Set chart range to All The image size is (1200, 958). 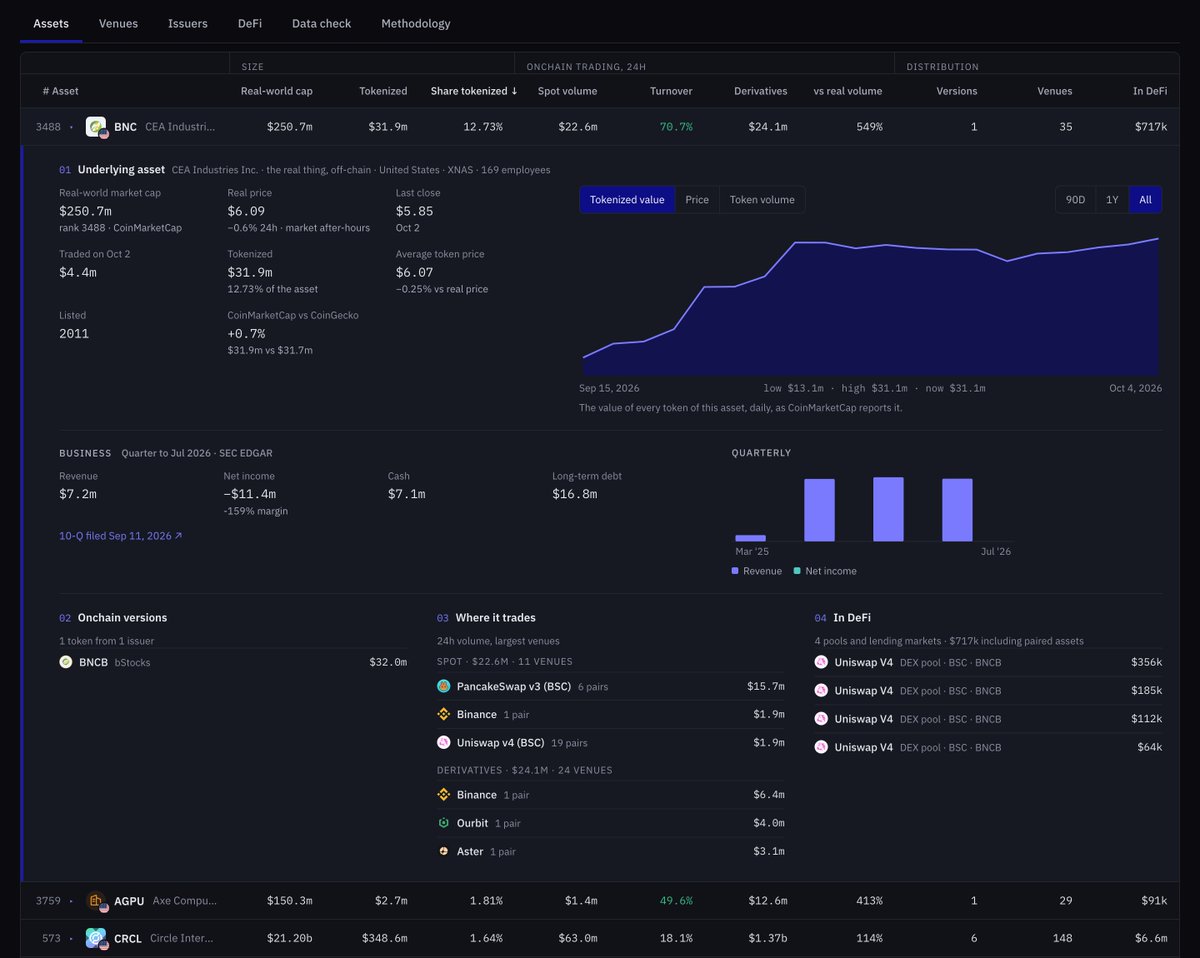[x=1145, y=200]
